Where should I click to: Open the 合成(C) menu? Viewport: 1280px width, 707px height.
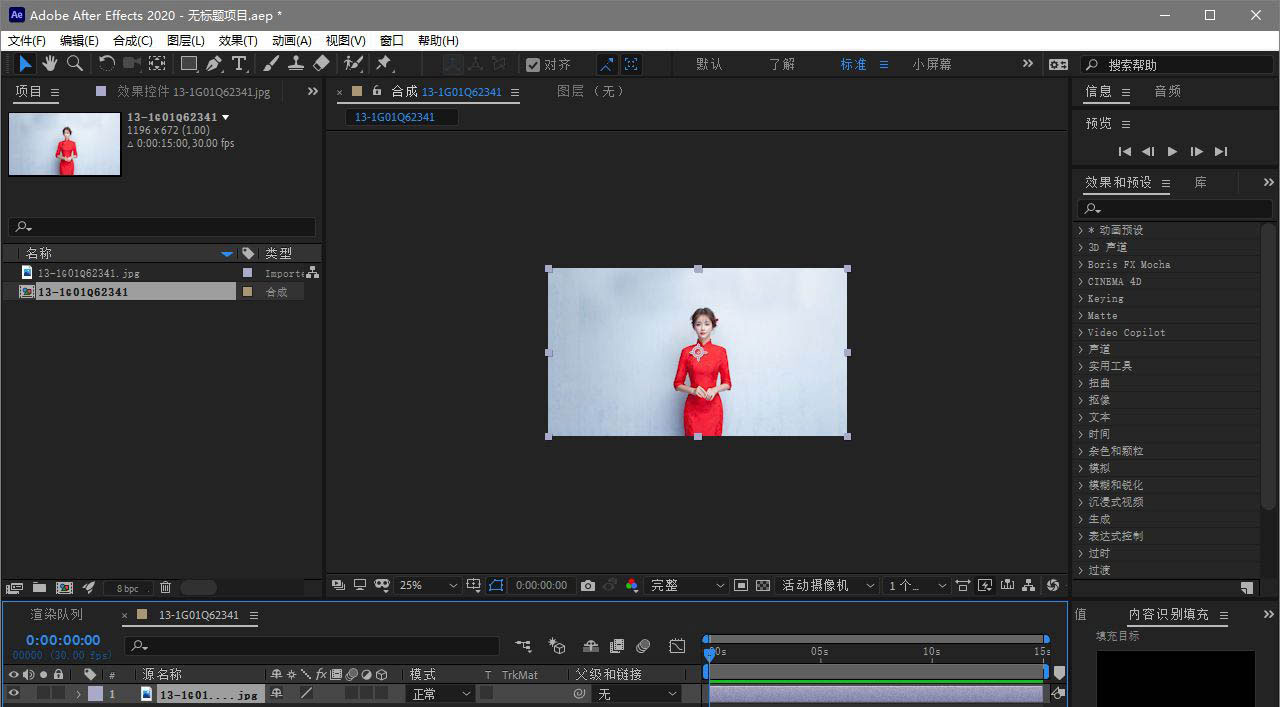pyautogui.click(x=133, y=41)
